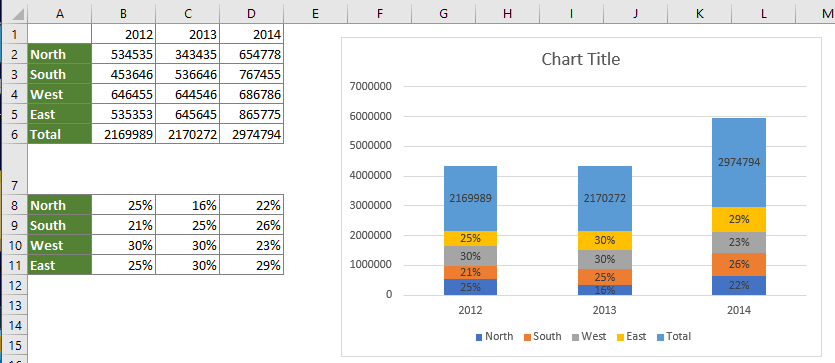Select 2014 gray West segment labeled 23%
Viewport: 835px width, 363px height.
[x=739, y=242]
